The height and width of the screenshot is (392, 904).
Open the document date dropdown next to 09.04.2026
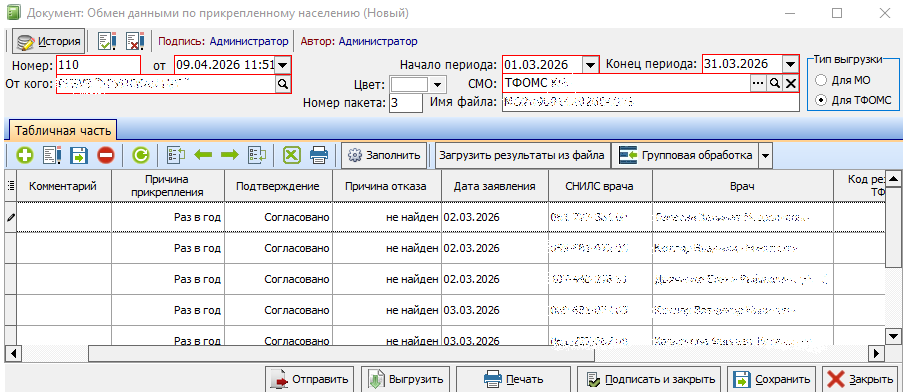click(282, 65)
